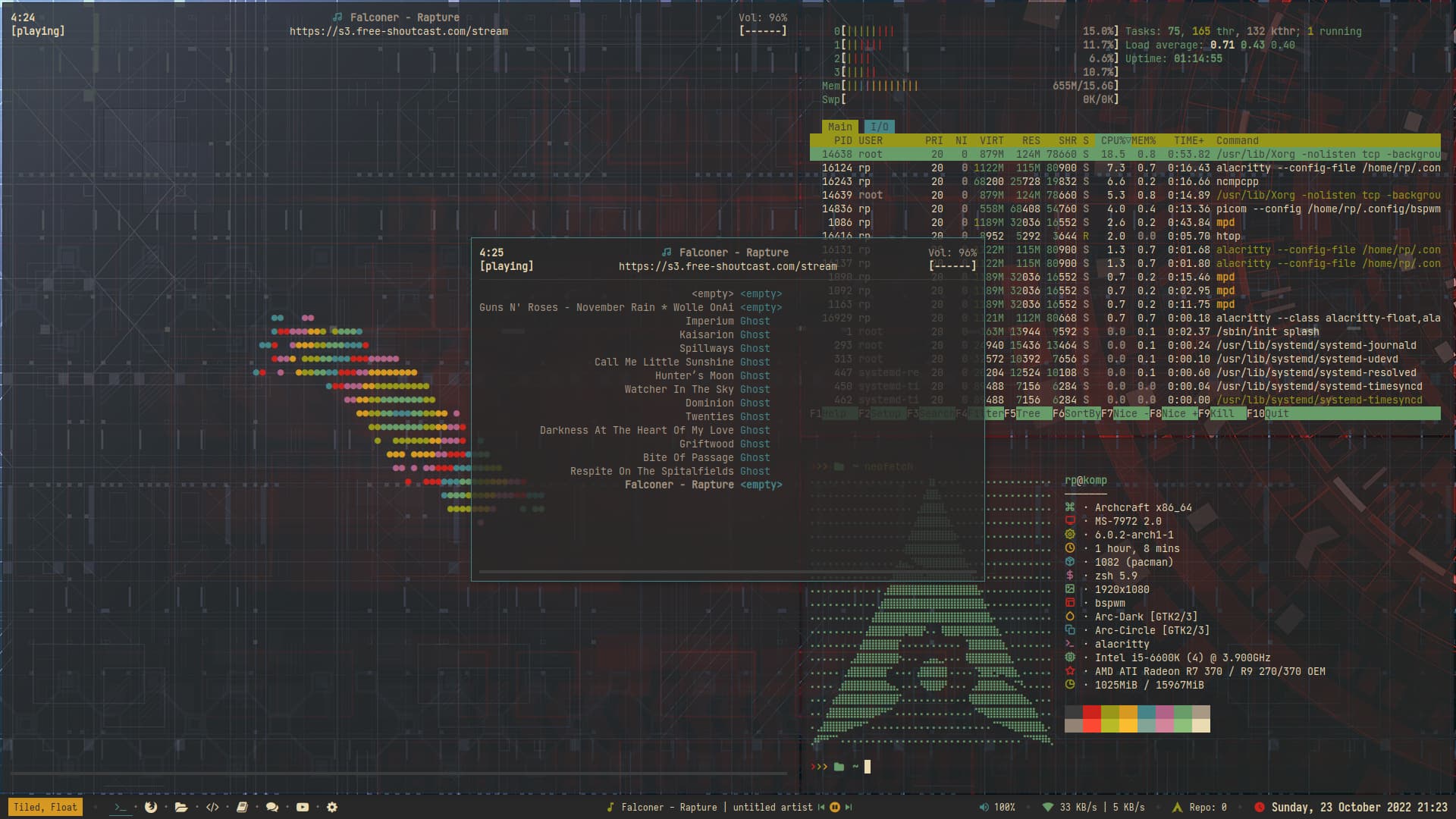Click the resolution image icon beside 1920x1080
Screen dimensions: 1456x819
click(1070, 589)
